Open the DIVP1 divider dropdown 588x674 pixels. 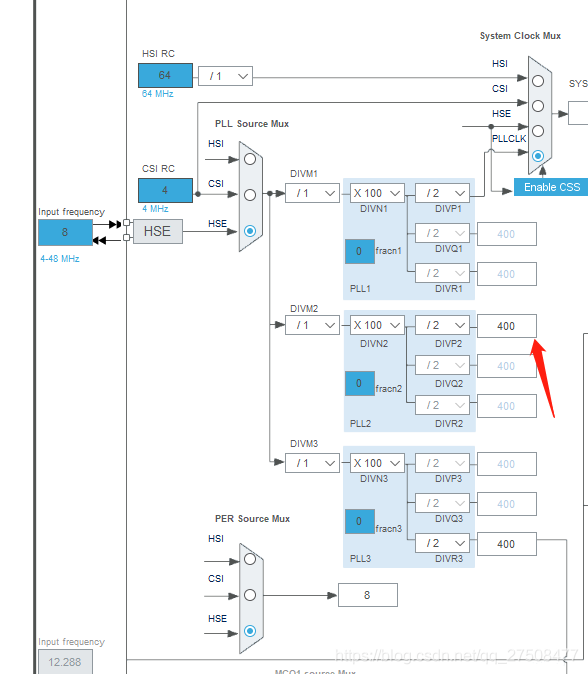[442, 193]
